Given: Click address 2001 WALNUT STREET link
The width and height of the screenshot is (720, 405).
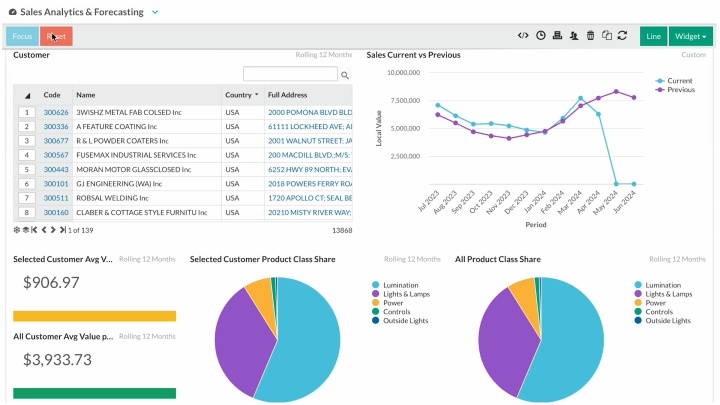Looking at the screenshot, I should (x=310, y=141).
